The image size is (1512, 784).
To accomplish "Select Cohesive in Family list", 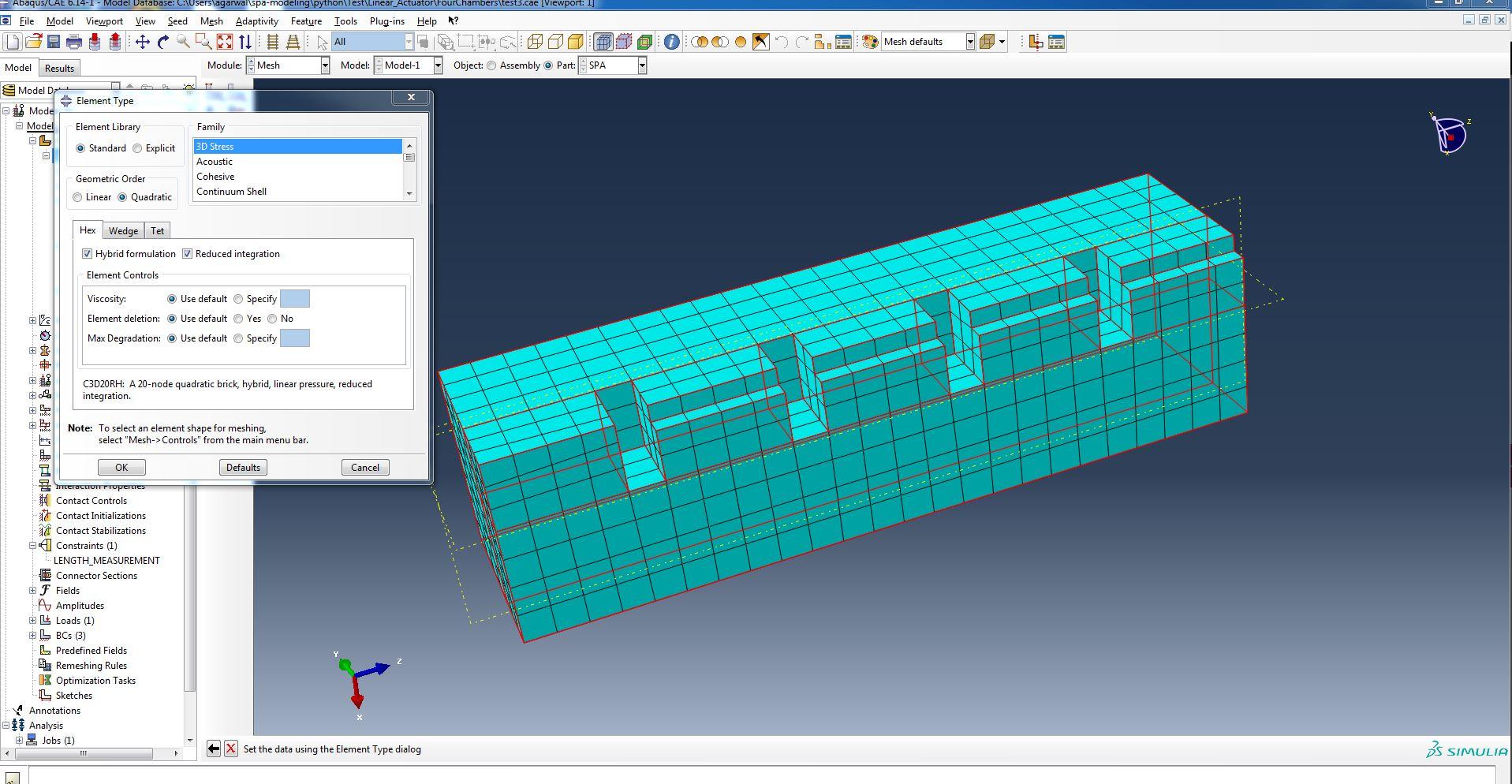I will click(x=298, y=177).
